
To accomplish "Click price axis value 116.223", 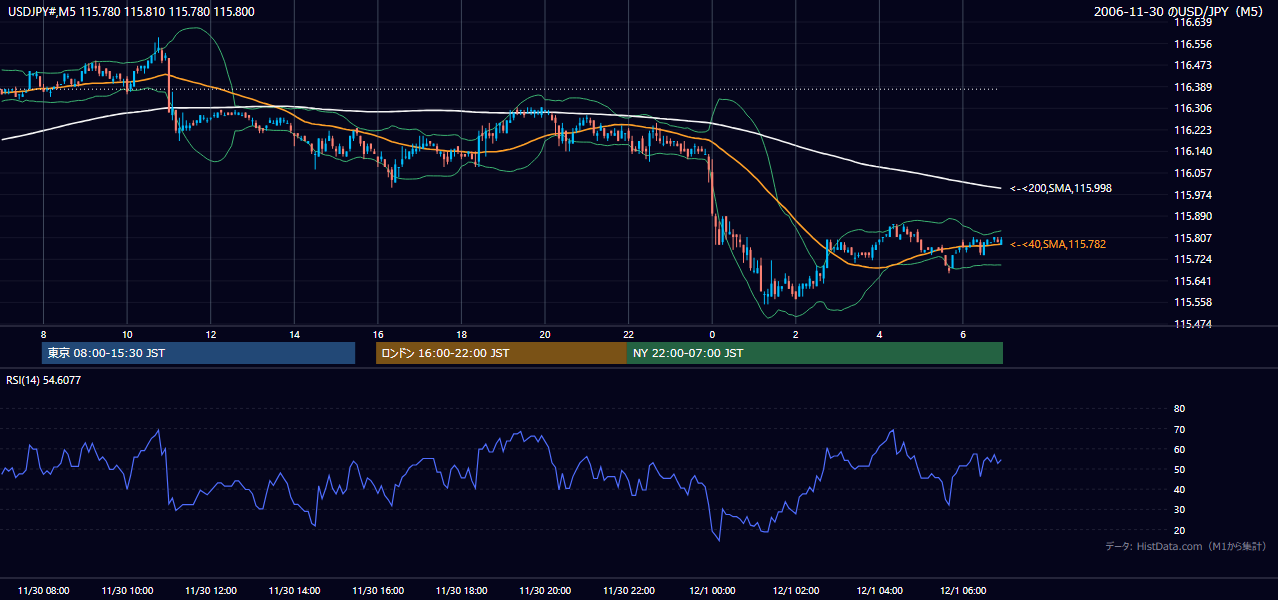I will coord(1192,130).
